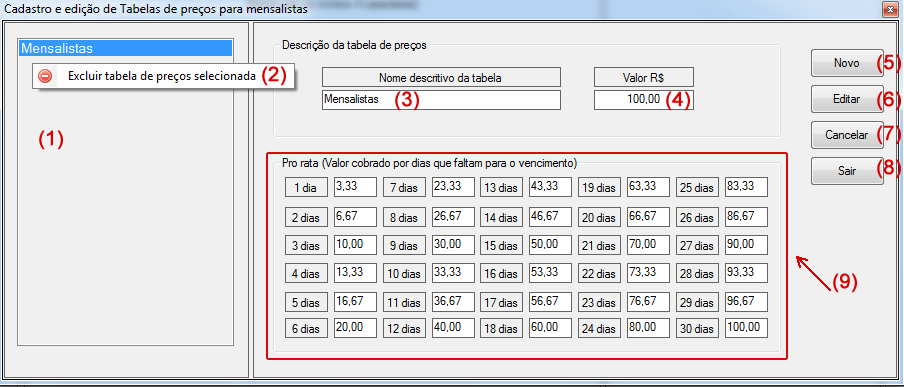Viewport: 904px width, 387px height.
Task: Edit the 5 dias value 16,67
Action: [x=355, y=302]
